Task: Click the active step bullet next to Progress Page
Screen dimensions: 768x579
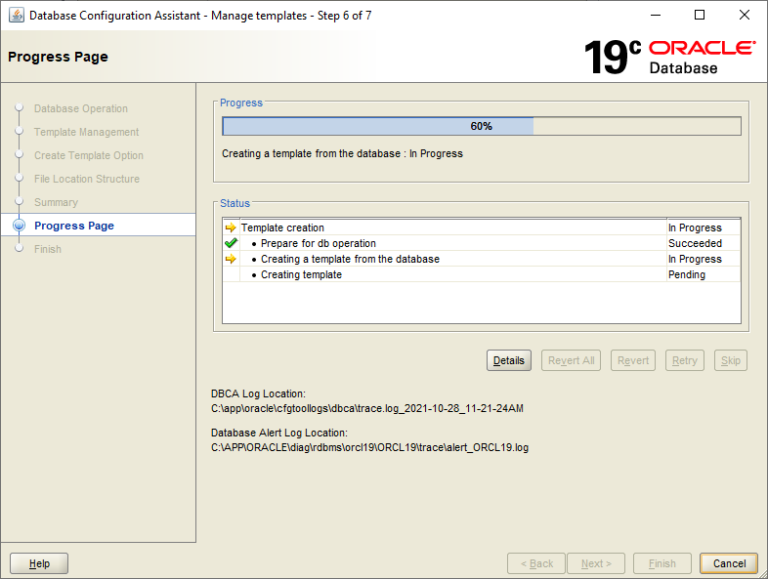Action: tap(19, 225)
